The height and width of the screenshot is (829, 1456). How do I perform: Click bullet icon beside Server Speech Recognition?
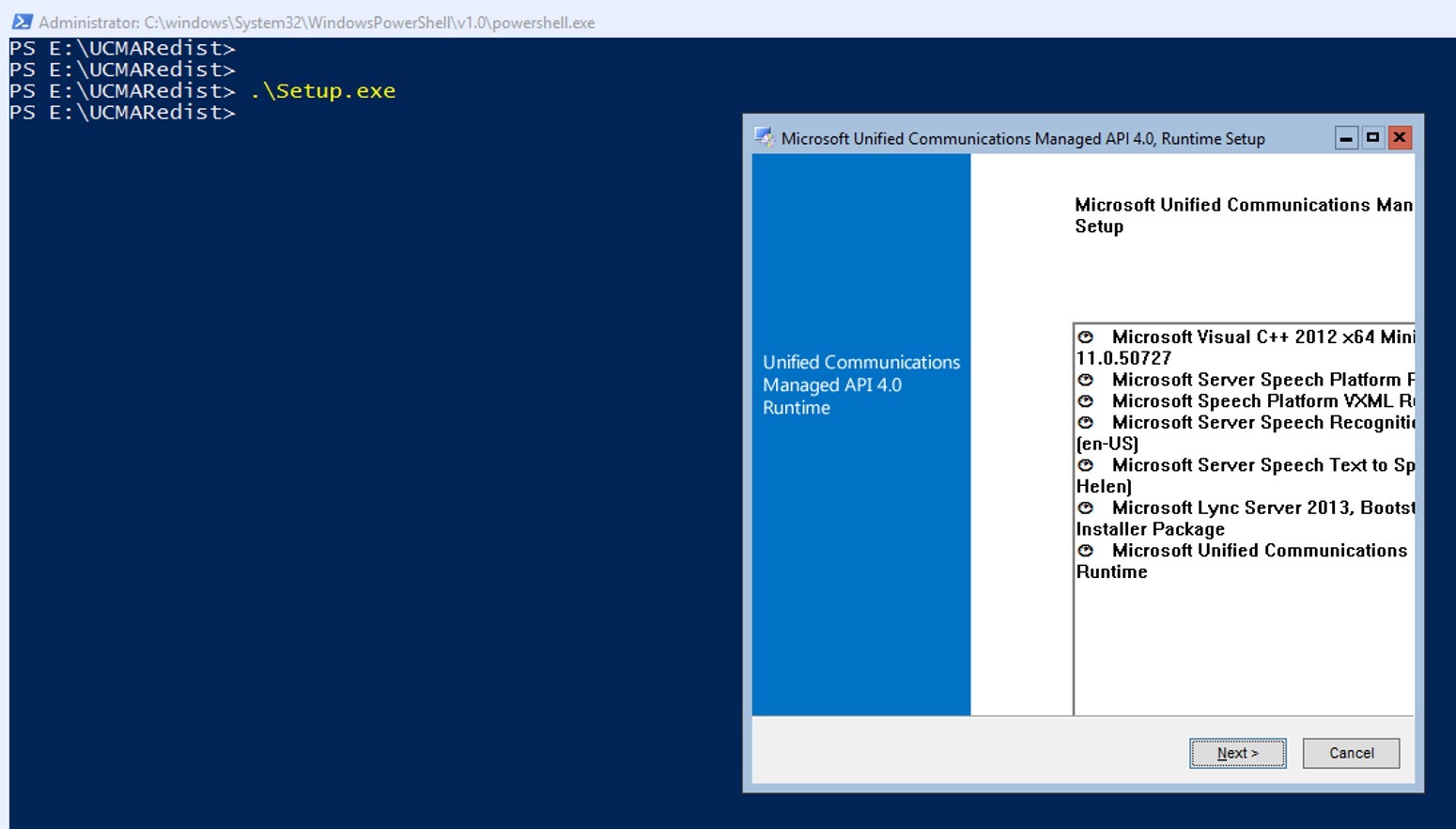click(x=1086, y=423)
